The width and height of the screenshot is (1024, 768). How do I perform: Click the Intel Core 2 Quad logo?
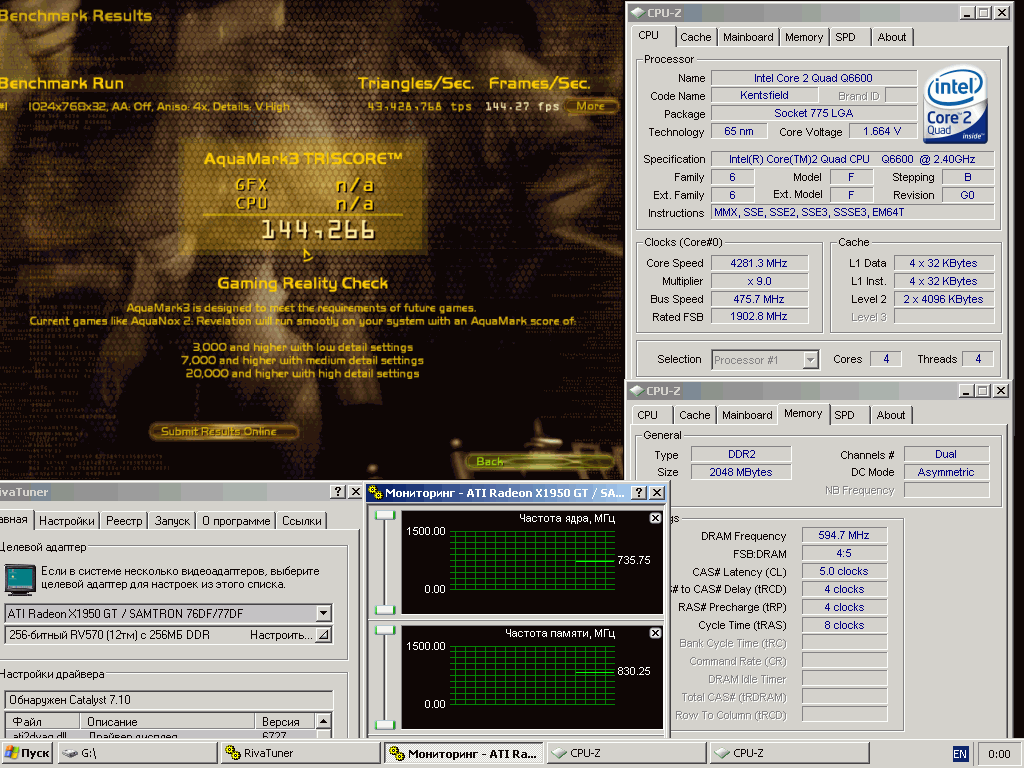(x=955, y=105)
